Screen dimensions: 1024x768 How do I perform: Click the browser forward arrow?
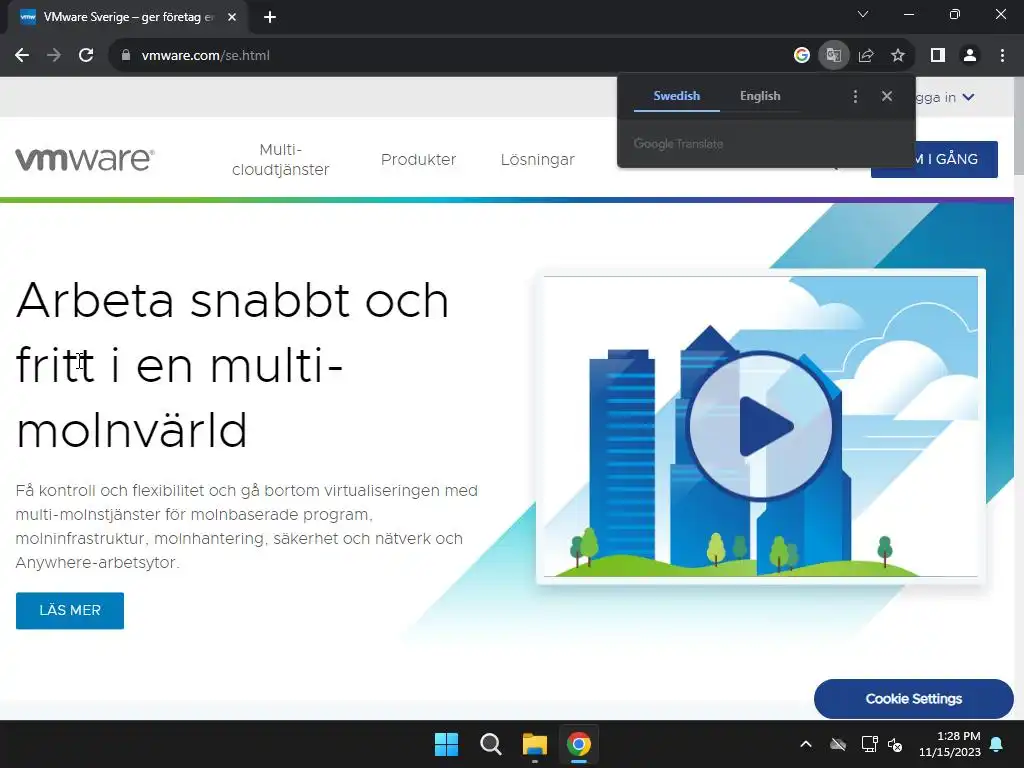54,56
